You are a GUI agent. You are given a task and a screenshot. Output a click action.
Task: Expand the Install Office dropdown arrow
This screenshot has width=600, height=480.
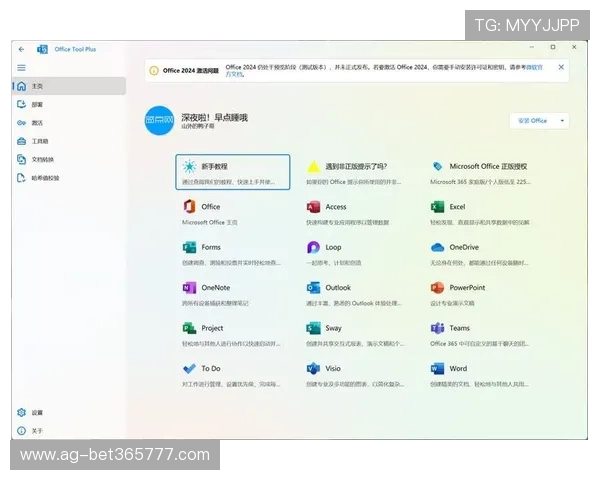point(562,121)
